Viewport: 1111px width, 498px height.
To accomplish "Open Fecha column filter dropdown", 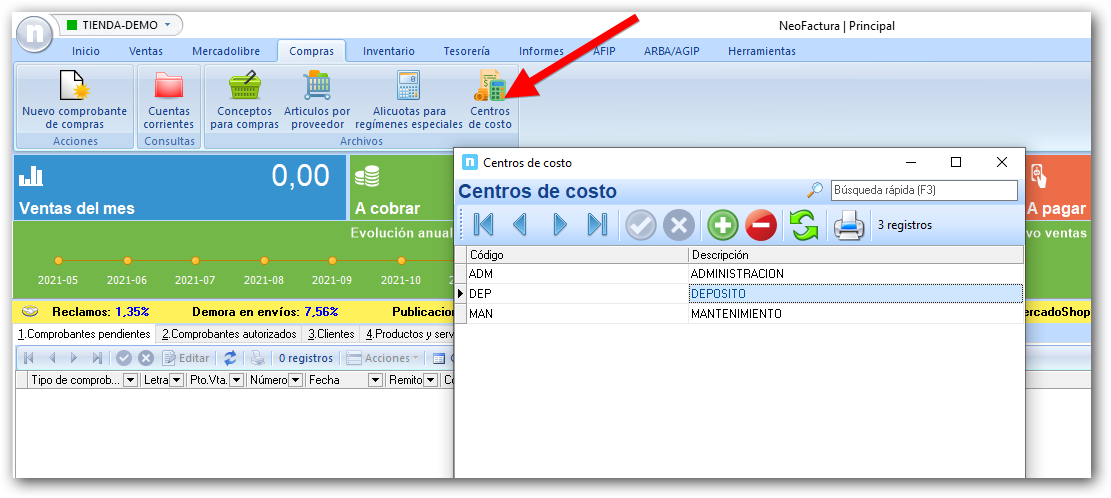I will pos(375,380).
